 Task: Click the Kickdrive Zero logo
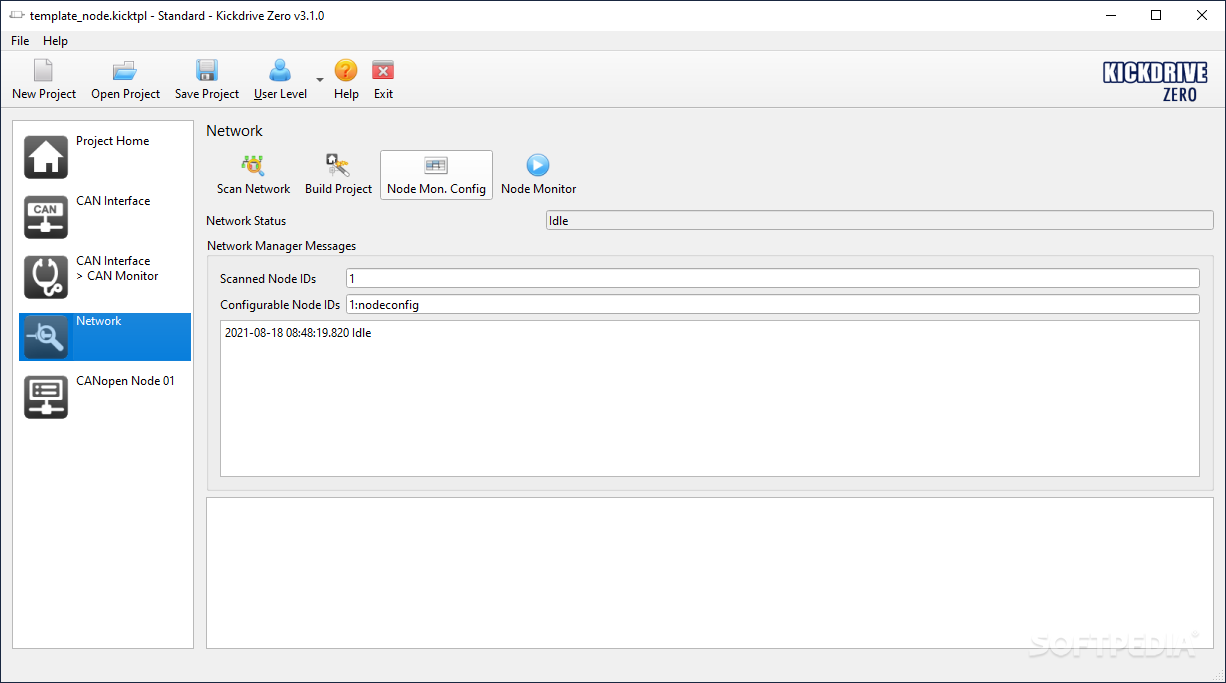(1155, 80)
